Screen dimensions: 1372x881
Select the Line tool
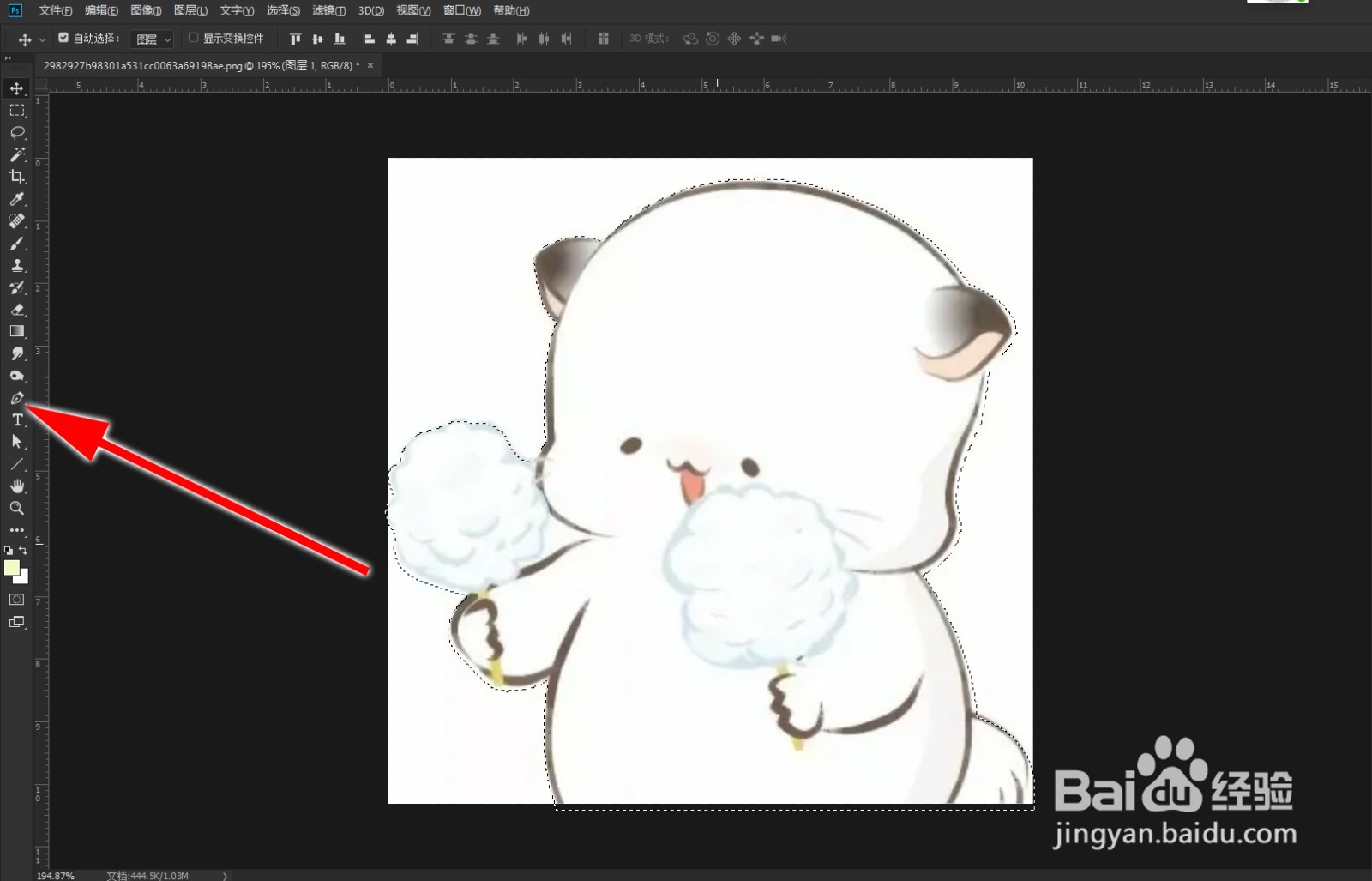[17, 464]
